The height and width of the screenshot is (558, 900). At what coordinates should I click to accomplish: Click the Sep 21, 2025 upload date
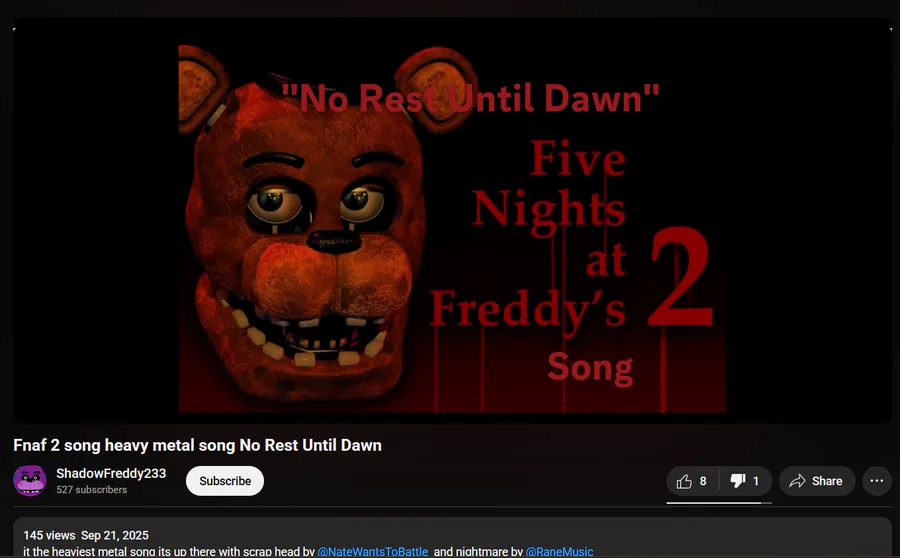pyautogui.click(x=115, y=536)
